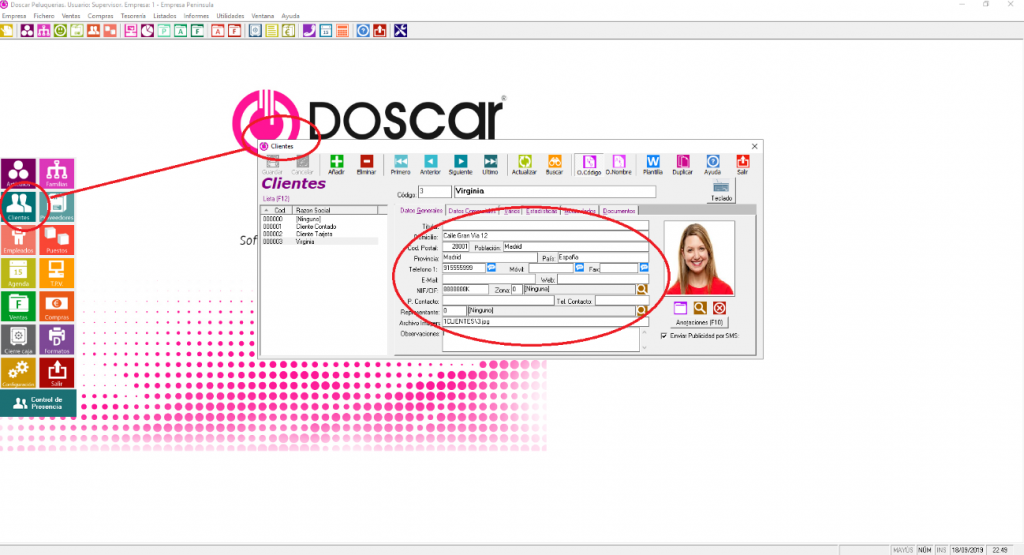Select the Cliente Contado row
The image size is (1024, 555).
pyautogui.click(x=320, y=227)
